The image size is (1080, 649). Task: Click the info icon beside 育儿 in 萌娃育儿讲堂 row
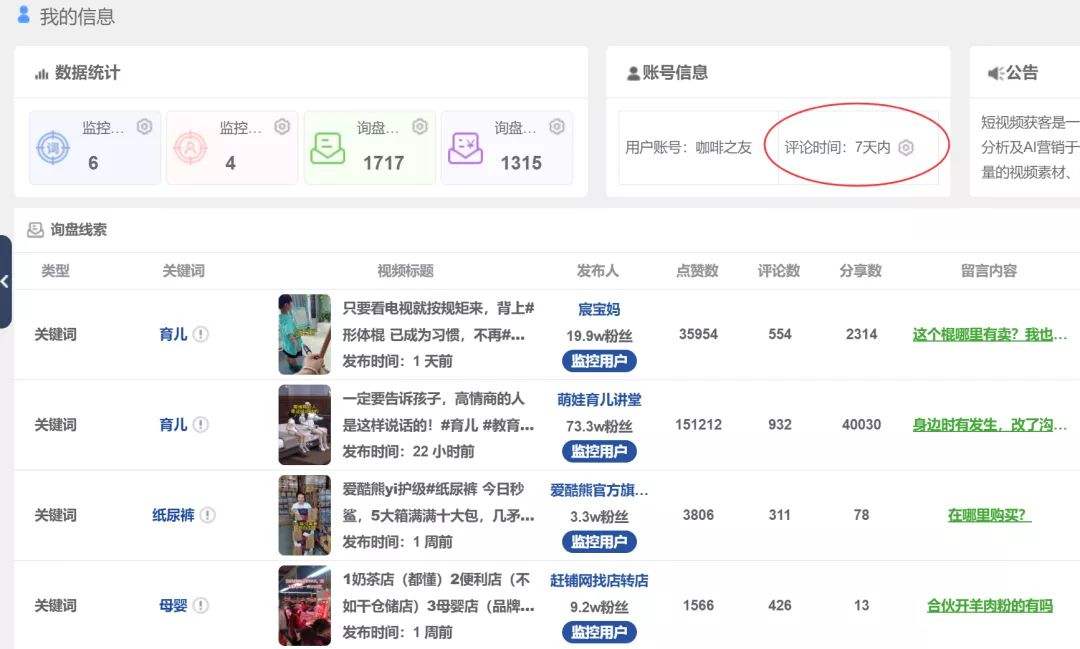(200, 424)
